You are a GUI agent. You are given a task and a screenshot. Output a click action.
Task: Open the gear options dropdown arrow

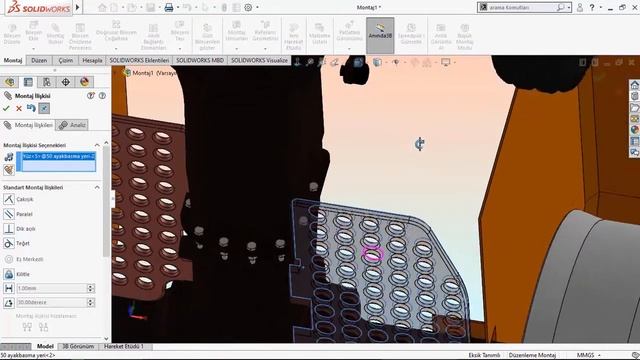point(257,7)
